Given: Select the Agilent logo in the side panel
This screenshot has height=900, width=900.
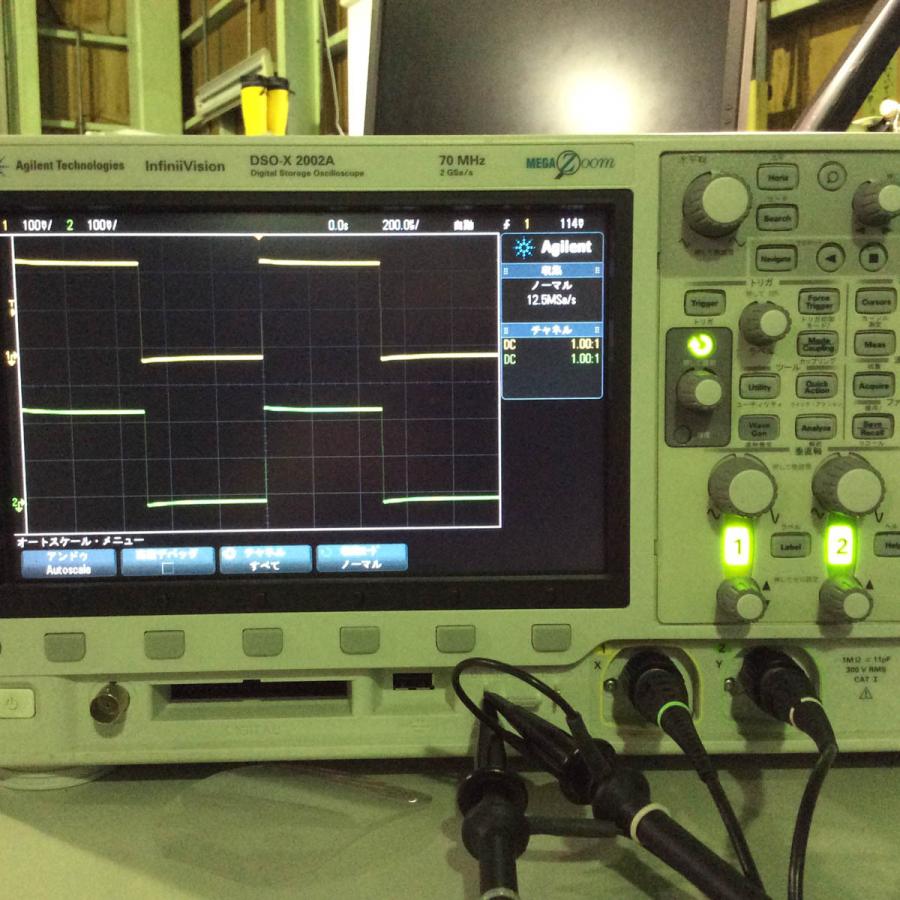Looking at the screenshot, I should click(552, 247).
